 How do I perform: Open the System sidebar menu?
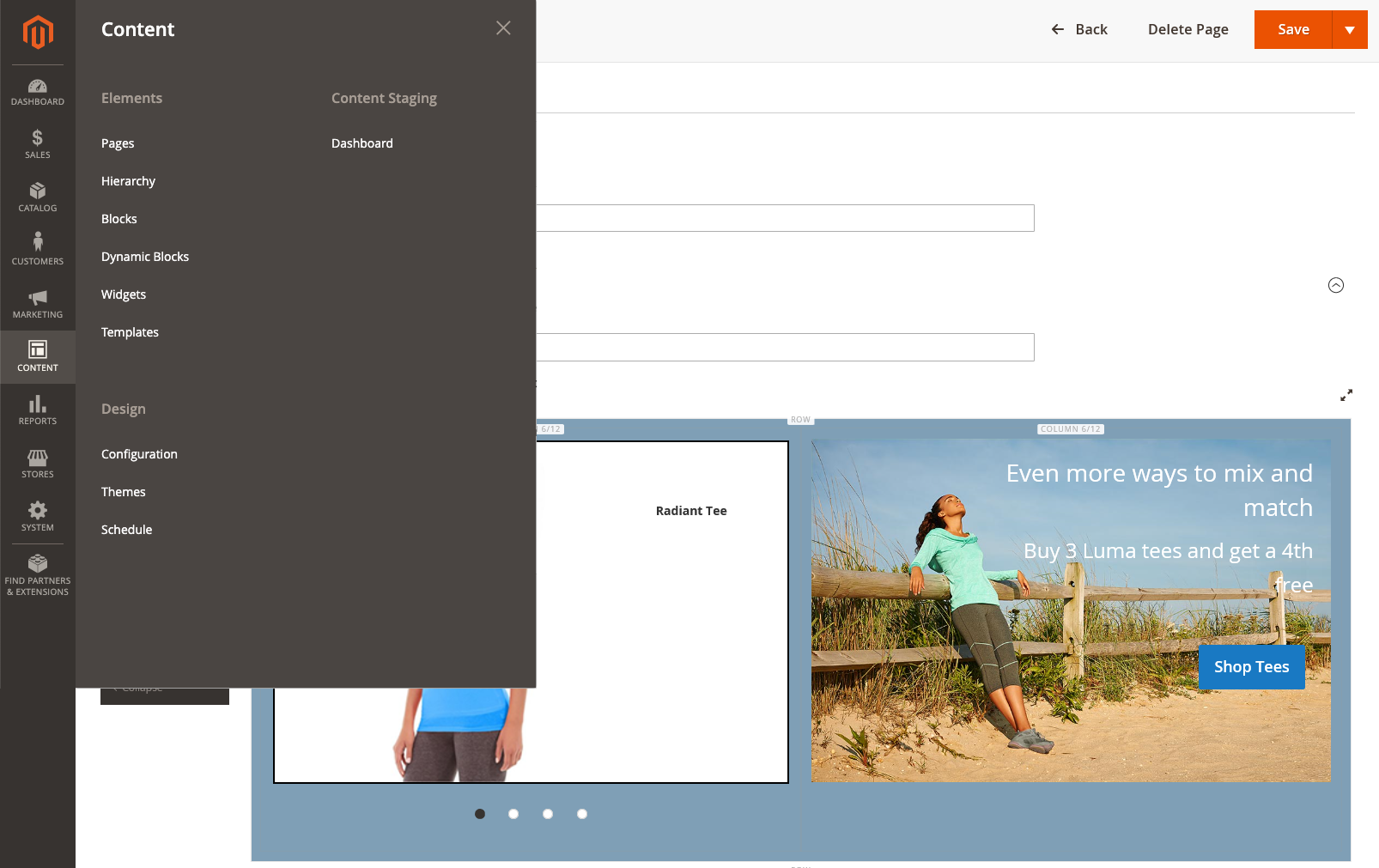(38, 517)
